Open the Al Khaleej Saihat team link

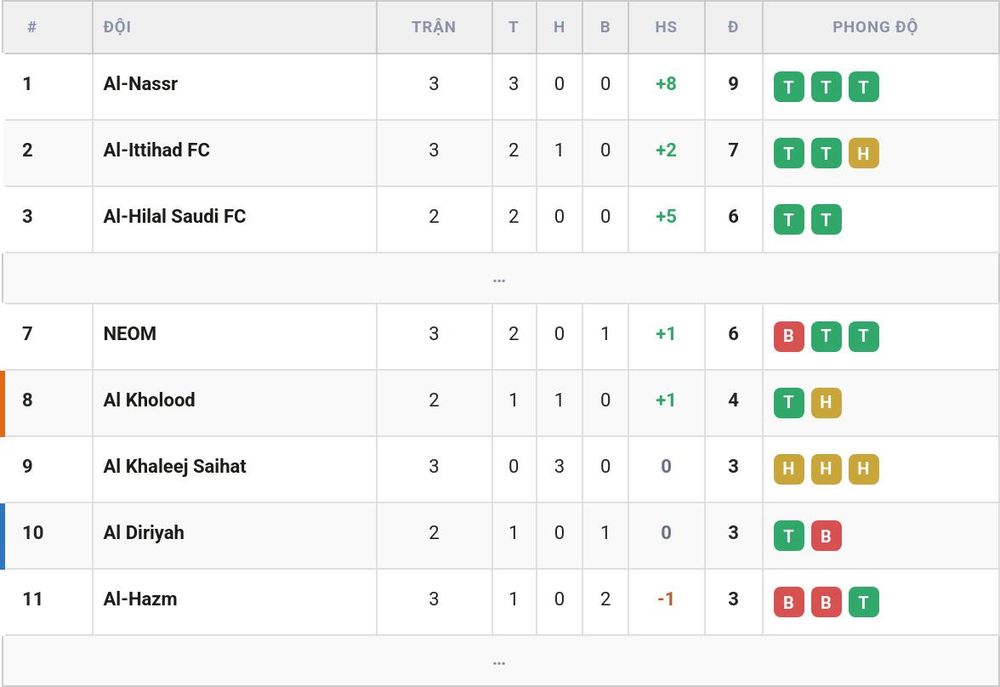coord(175,466)
